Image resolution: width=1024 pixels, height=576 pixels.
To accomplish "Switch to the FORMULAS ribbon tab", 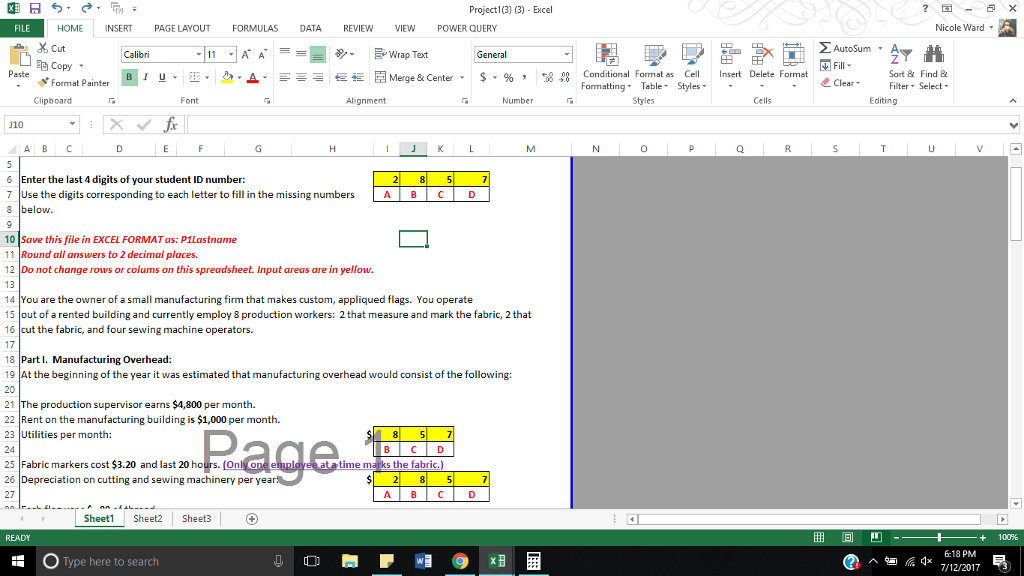I will (255, 28).
